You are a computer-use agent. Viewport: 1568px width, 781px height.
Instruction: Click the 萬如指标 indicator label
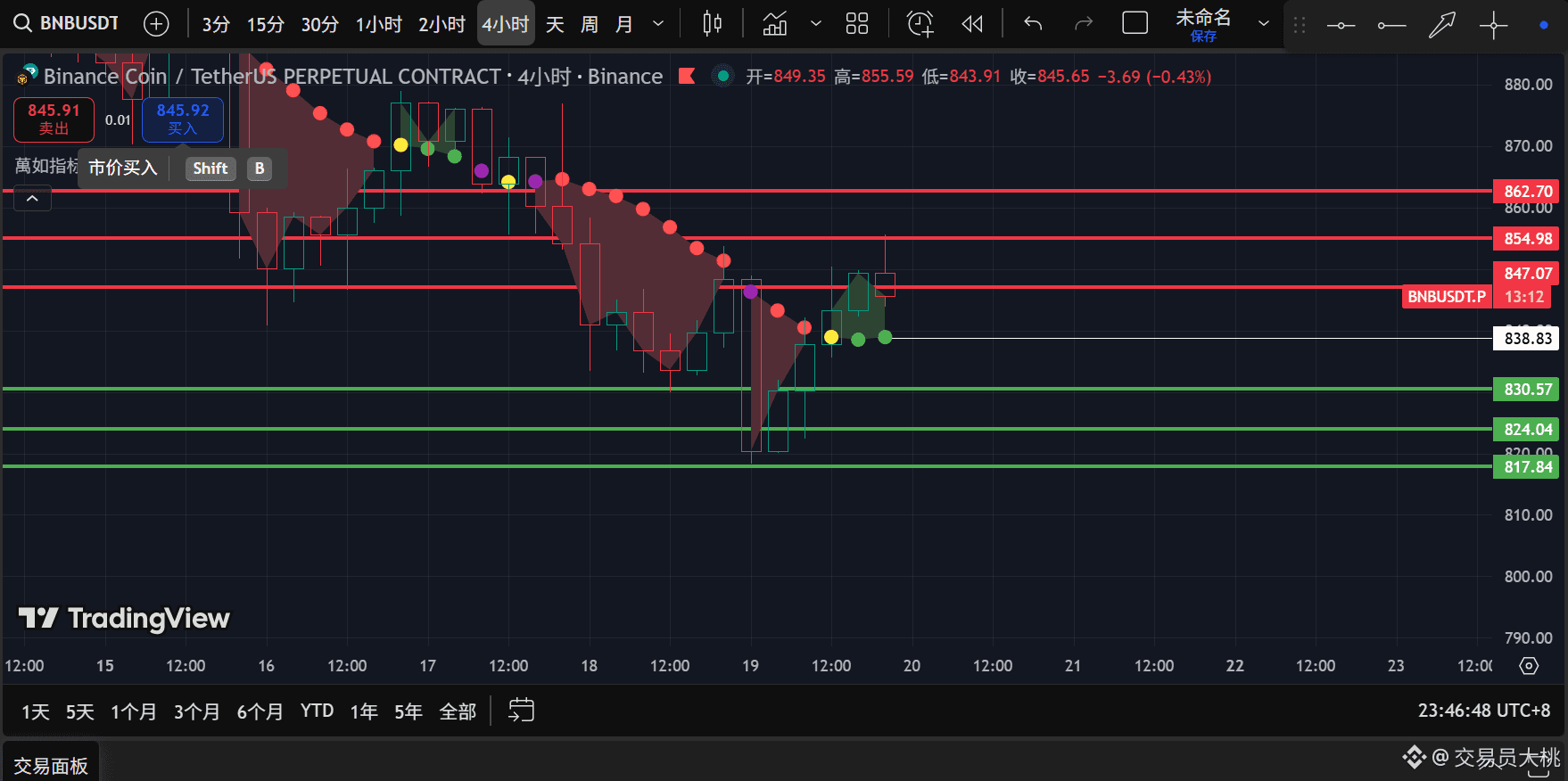tap(46, 167)
